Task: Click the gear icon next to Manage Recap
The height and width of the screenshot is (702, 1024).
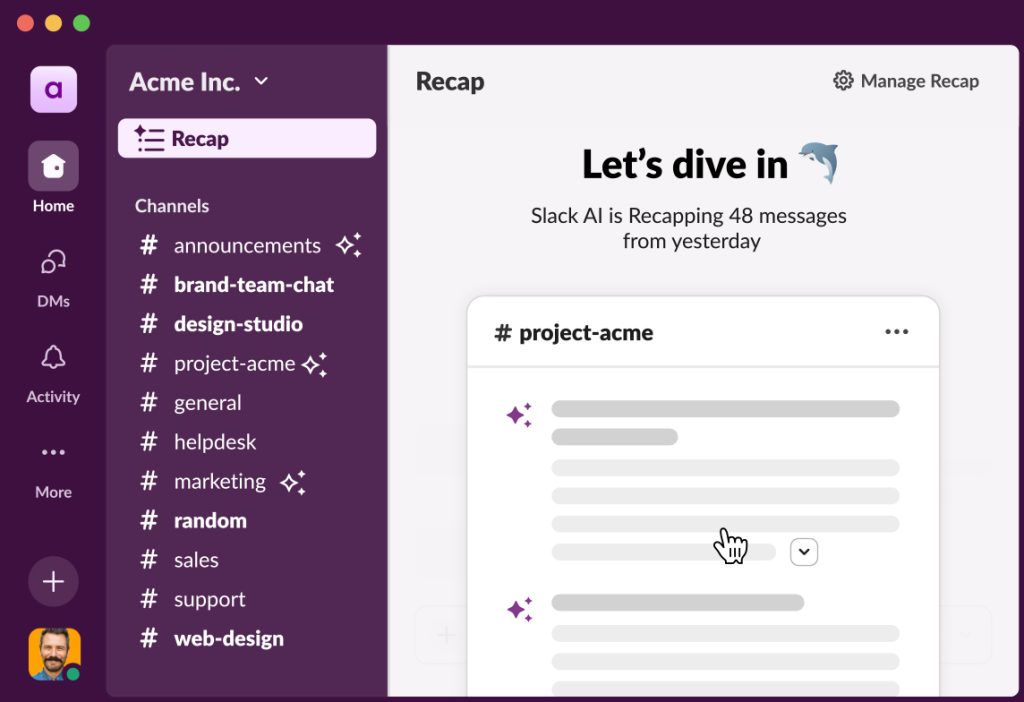Action: point(843,81)
